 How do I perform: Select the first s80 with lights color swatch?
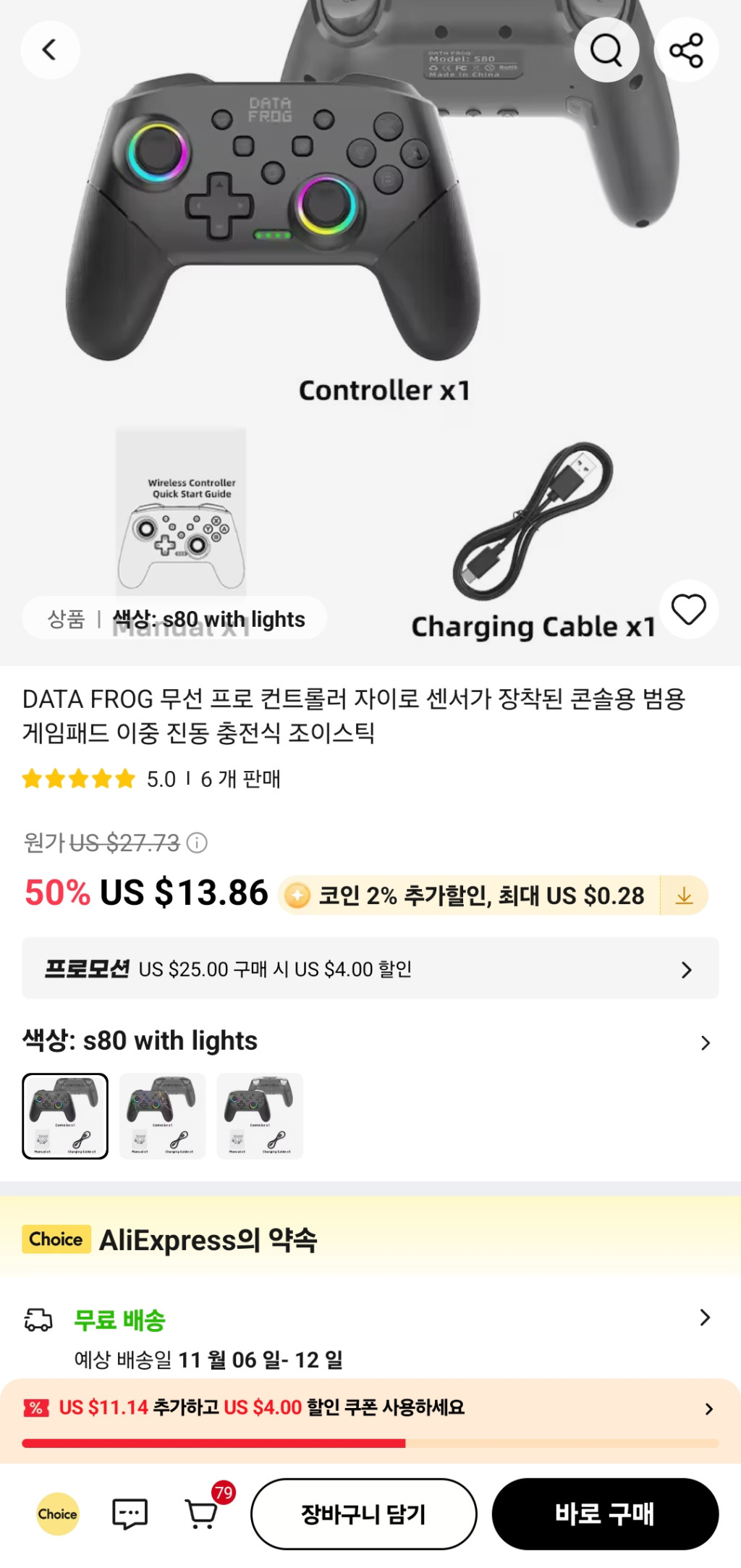click(65, 1116)
